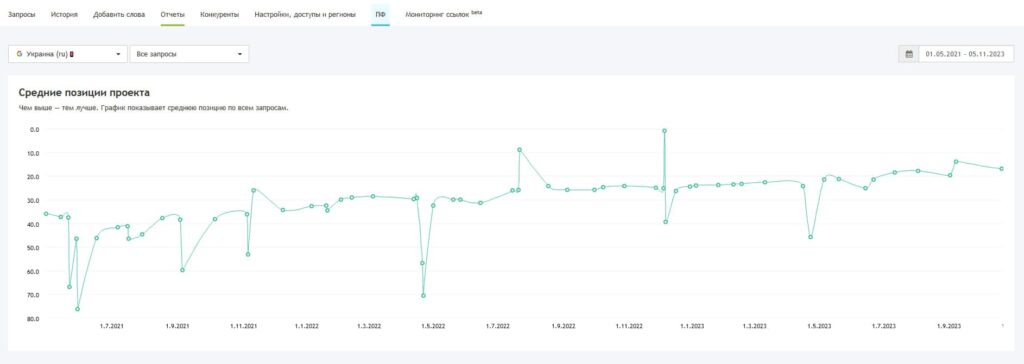This screenshot has width=1024, height=364.
Task: Switch to the История tab
Action: pyautogui.click(x=64, y=14)
